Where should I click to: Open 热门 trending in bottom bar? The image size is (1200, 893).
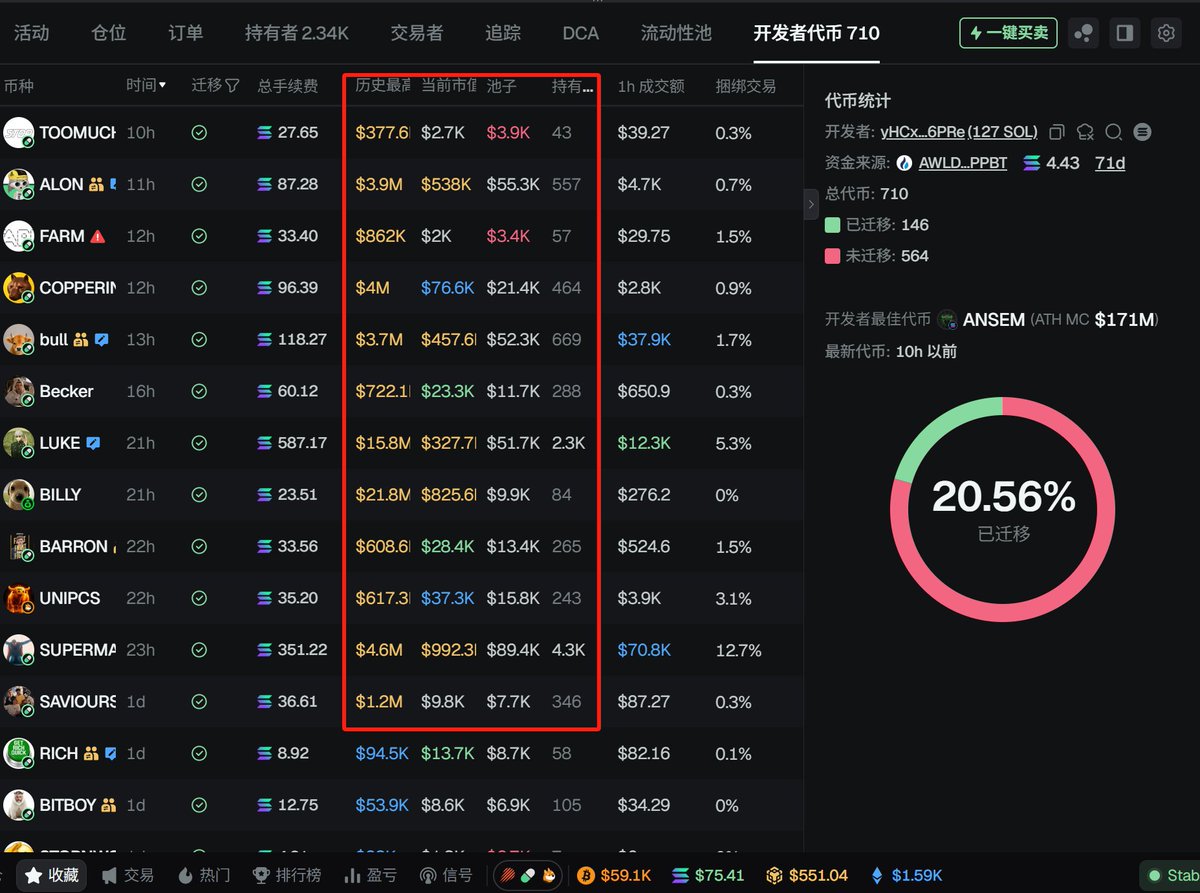coord(203,875)
